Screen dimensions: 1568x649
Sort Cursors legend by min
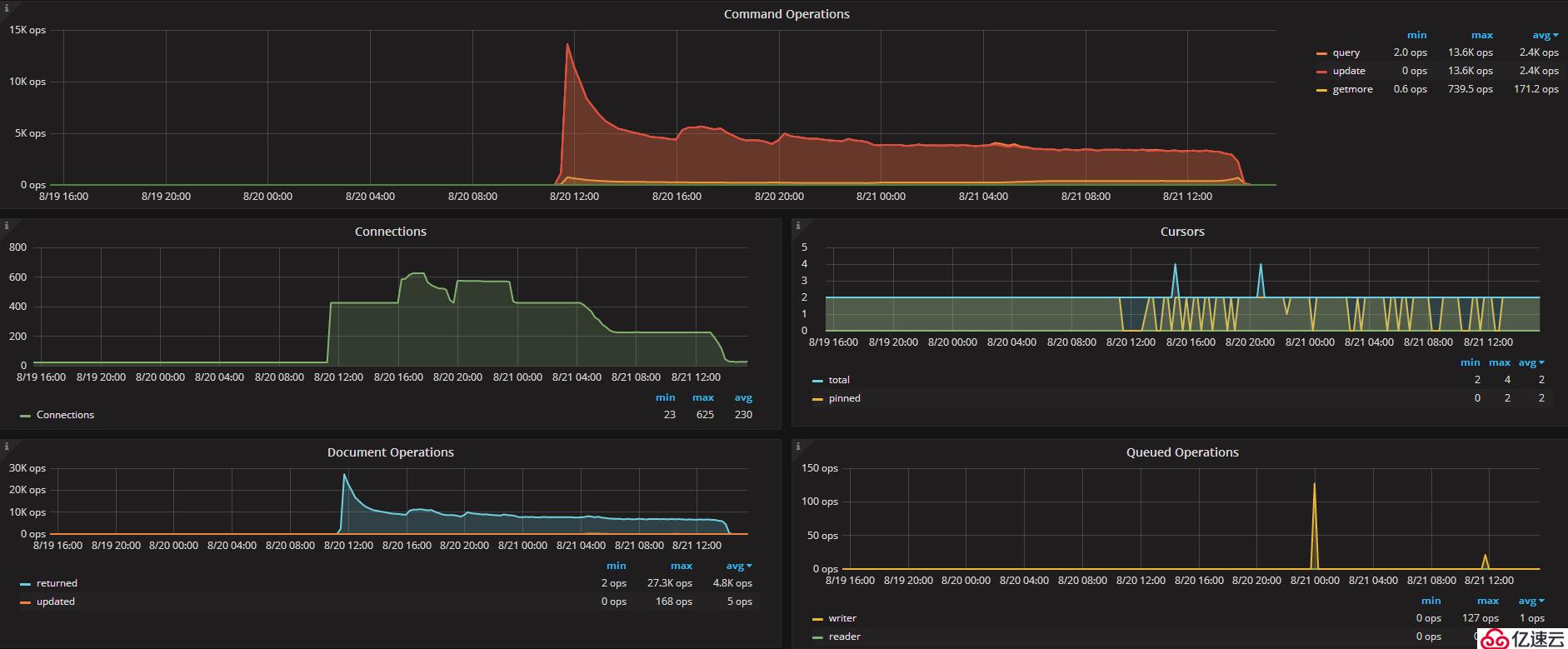pyautogui.click(x=1471, y=362)
